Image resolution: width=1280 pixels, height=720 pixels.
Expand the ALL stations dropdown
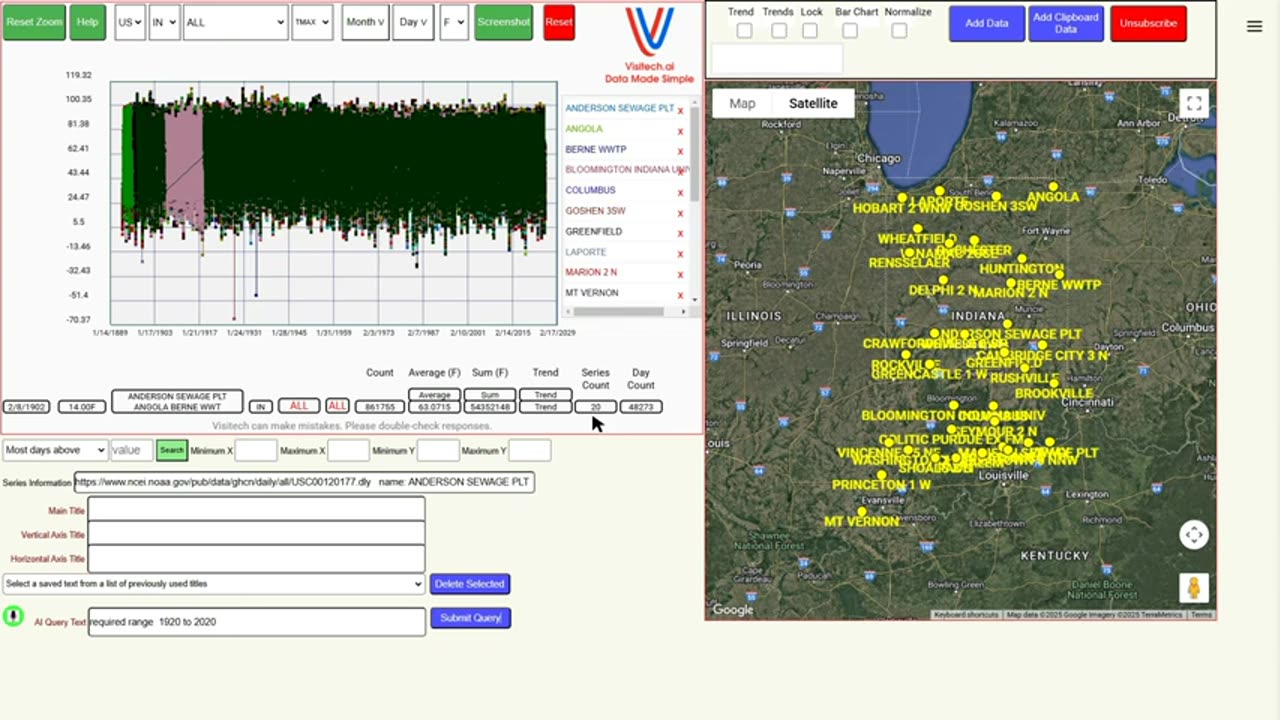tap(235, 22)
